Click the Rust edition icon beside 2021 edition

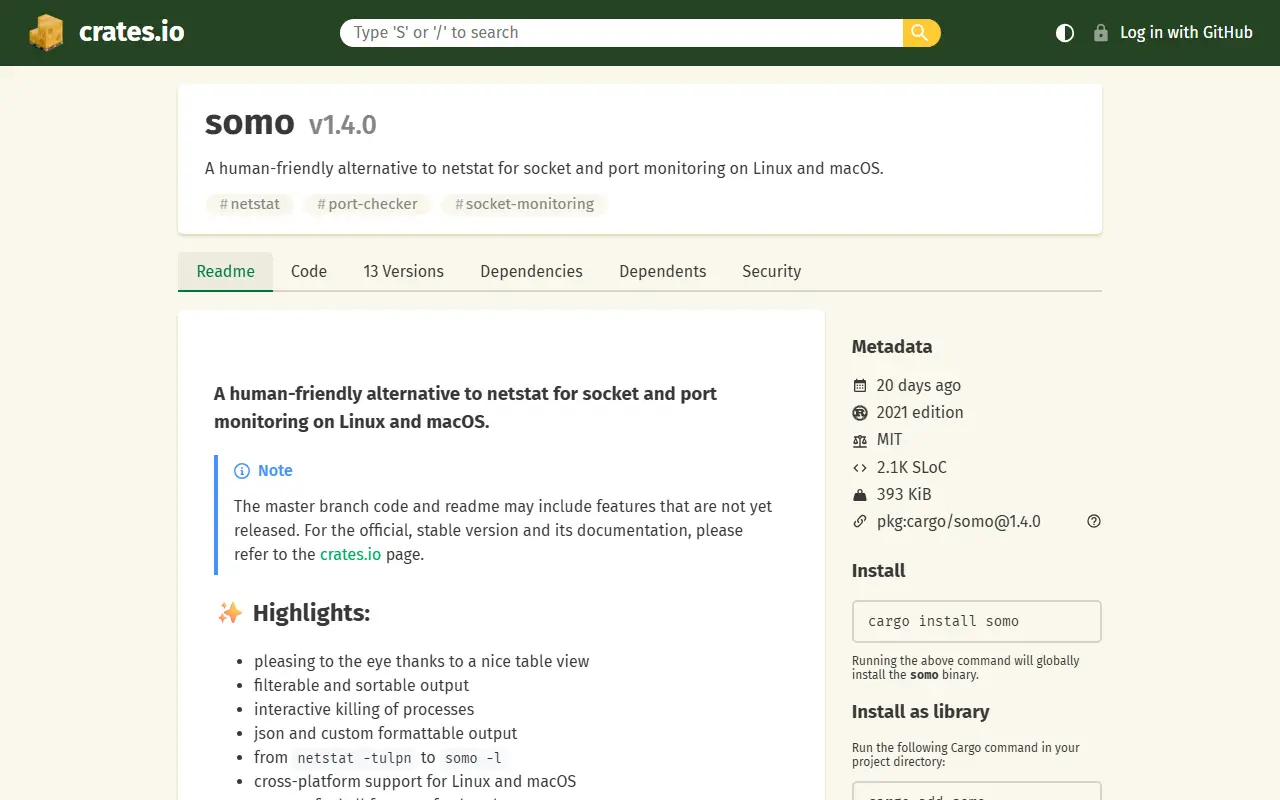coord(860,413)
